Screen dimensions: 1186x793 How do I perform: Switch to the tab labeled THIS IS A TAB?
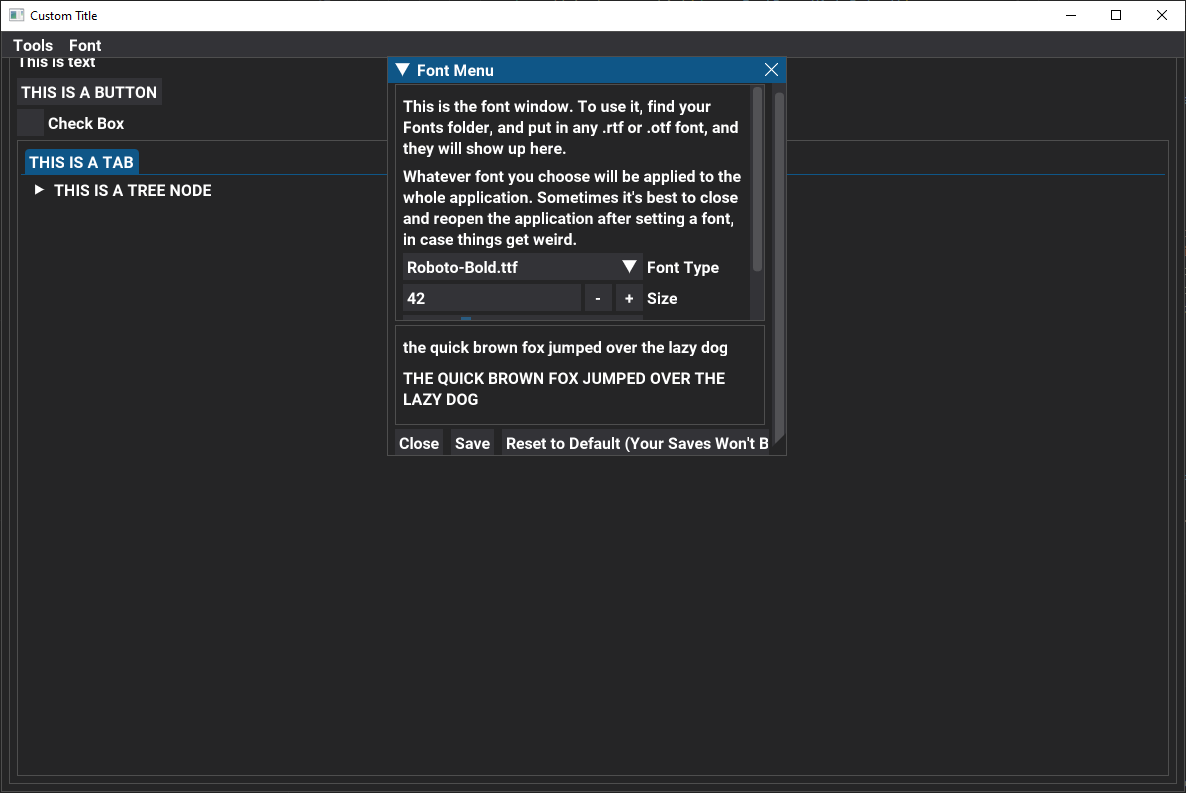point(81,161)
